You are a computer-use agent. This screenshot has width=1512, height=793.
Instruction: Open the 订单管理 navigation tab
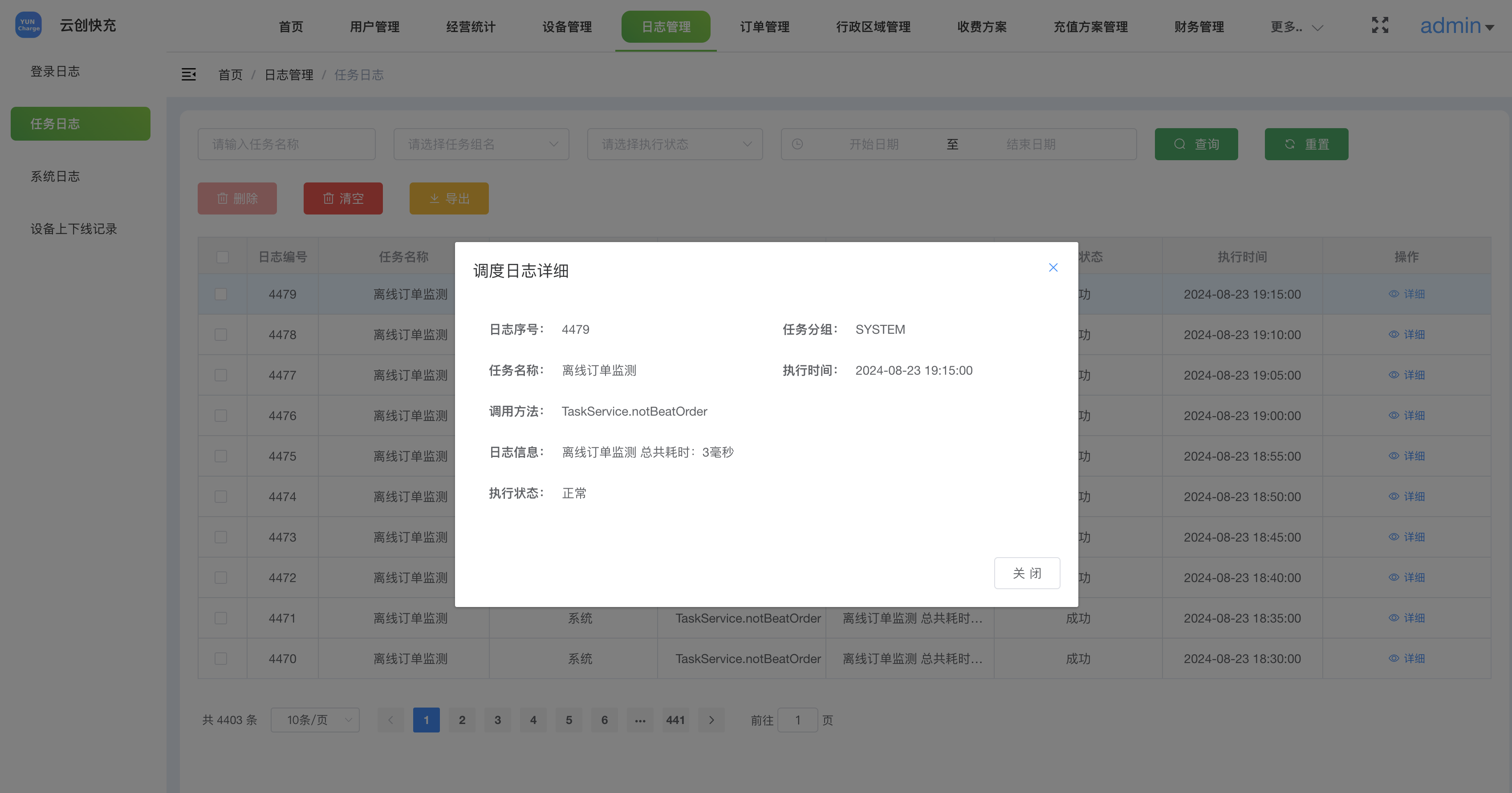(765, 27)
